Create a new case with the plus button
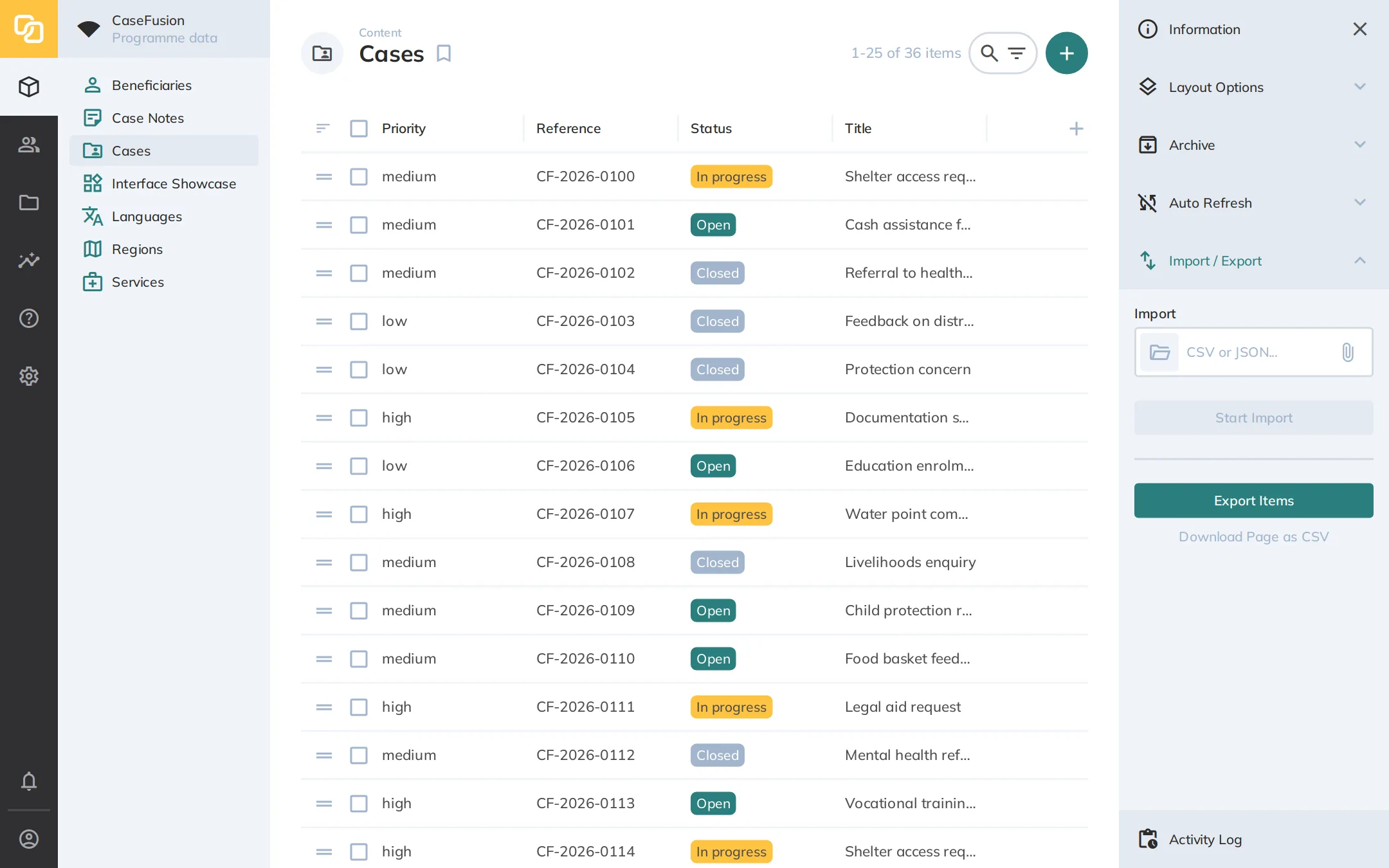Screen dimensions: 1389x868 [1067, 53]
